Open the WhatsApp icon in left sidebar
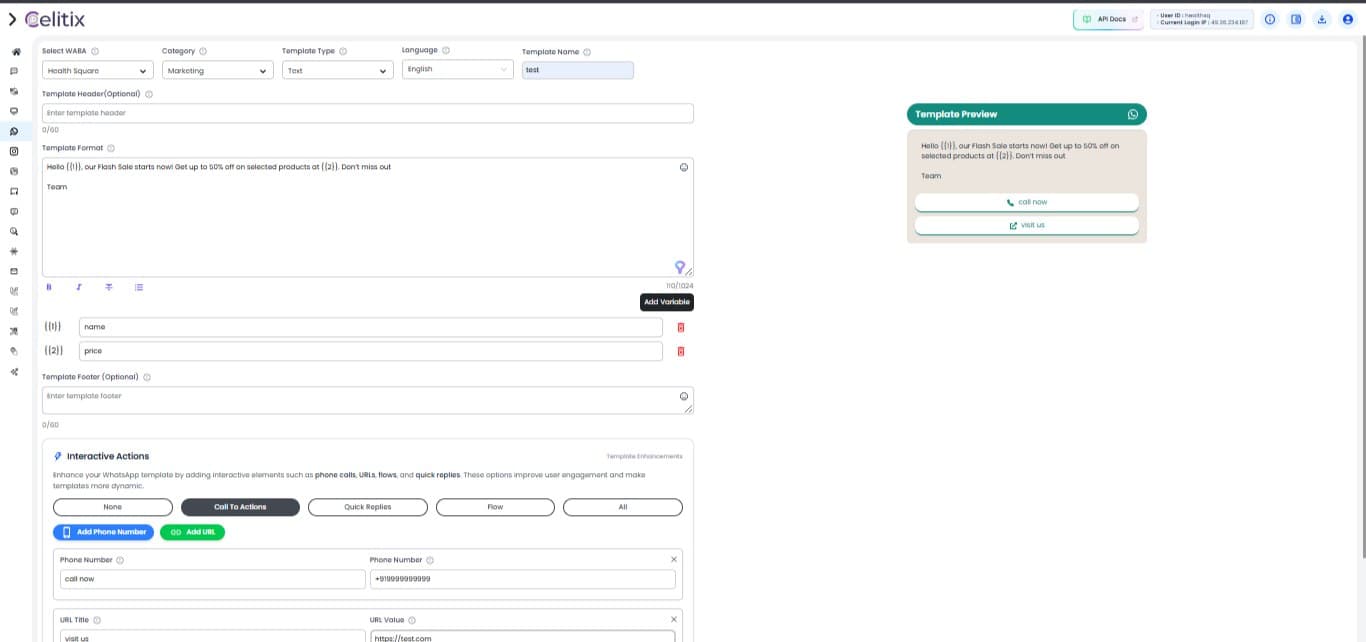 tap(14, 131)
